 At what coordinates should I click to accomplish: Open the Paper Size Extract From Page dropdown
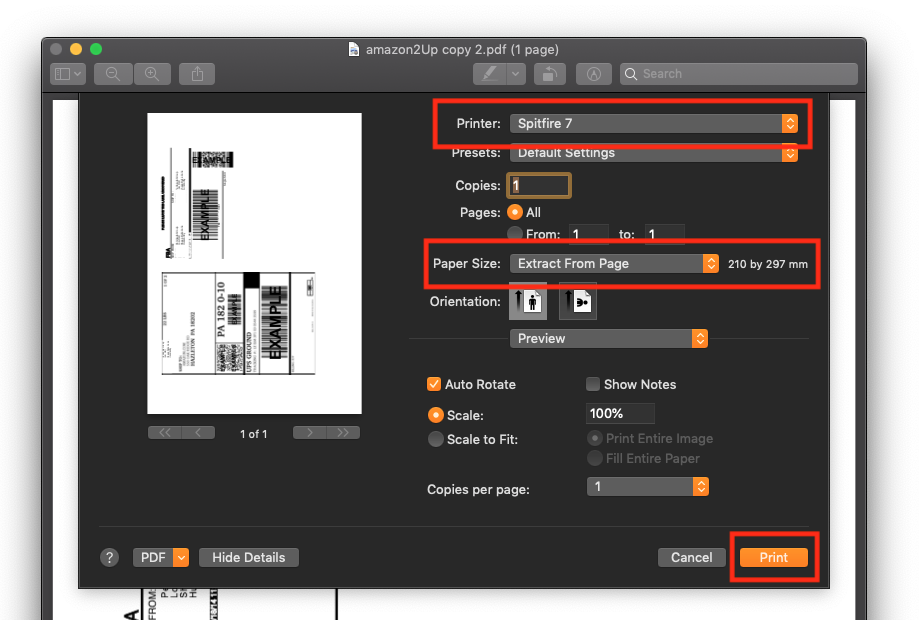coord(614,264)
